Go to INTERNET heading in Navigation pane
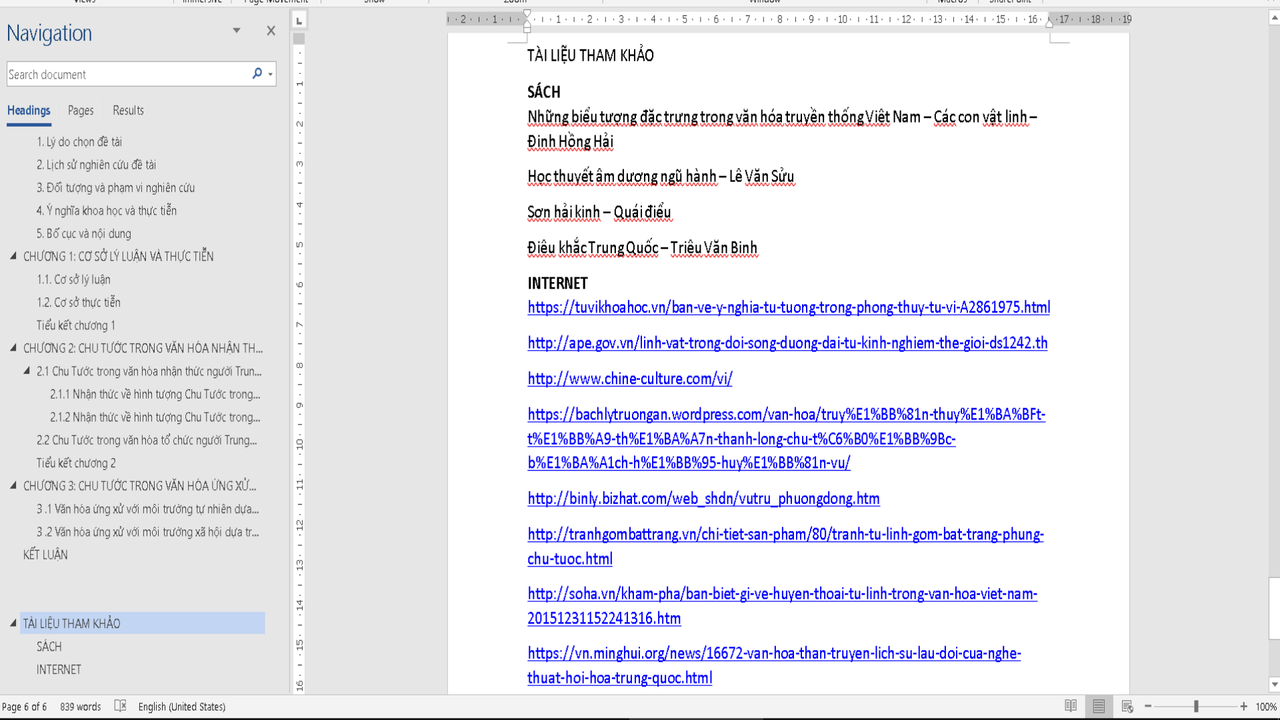 tap(59, 670)
